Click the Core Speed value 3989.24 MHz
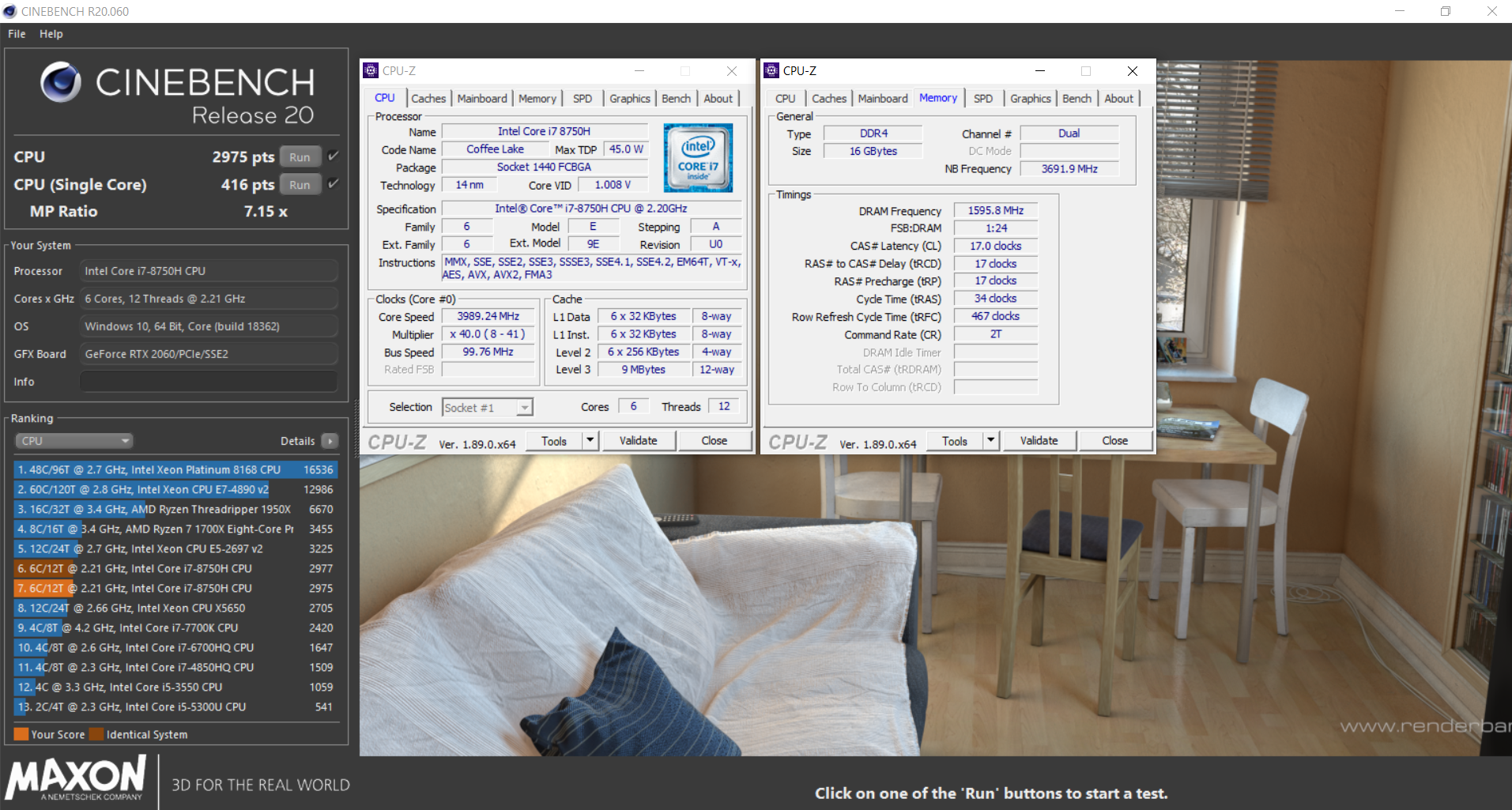 488,316
